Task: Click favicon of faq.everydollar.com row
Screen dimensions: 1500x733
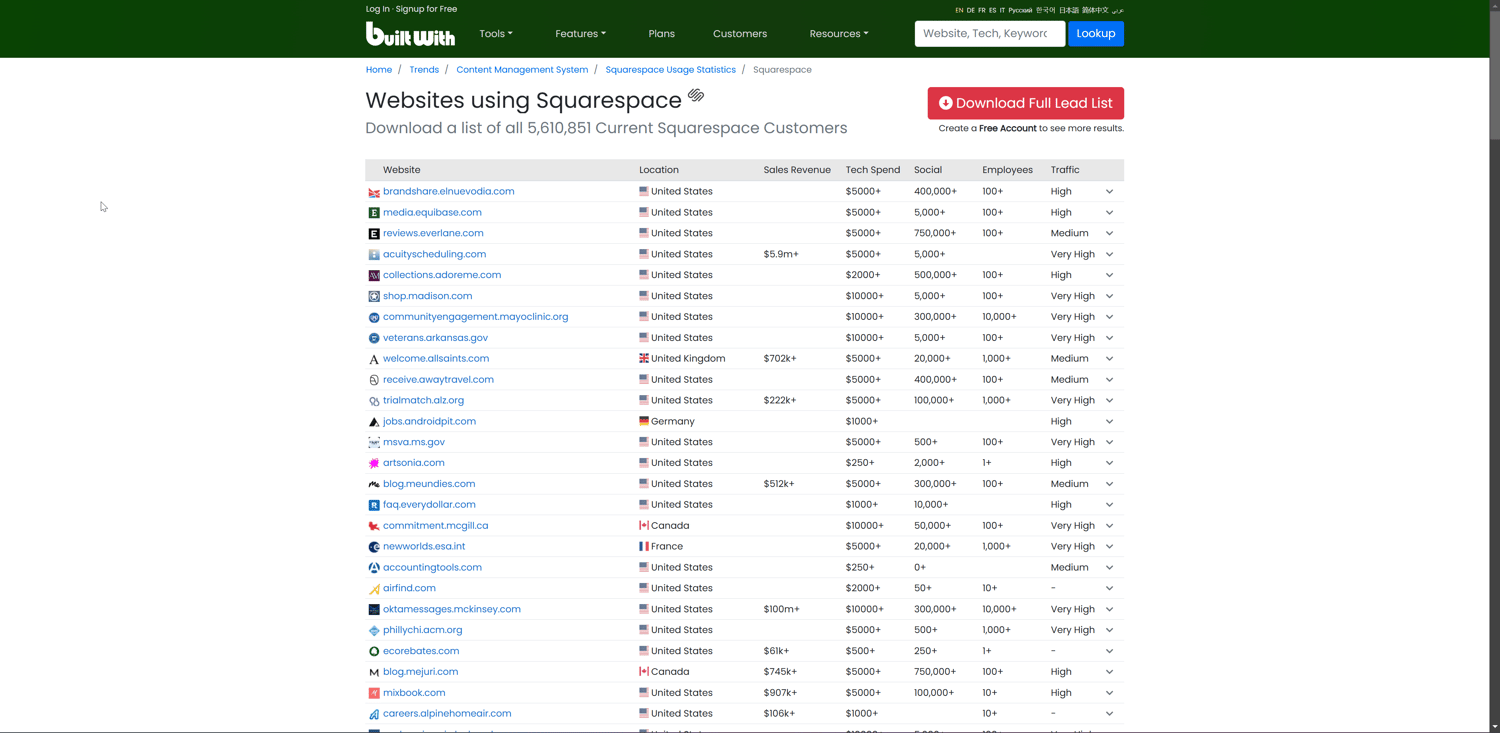Action: 374,505
